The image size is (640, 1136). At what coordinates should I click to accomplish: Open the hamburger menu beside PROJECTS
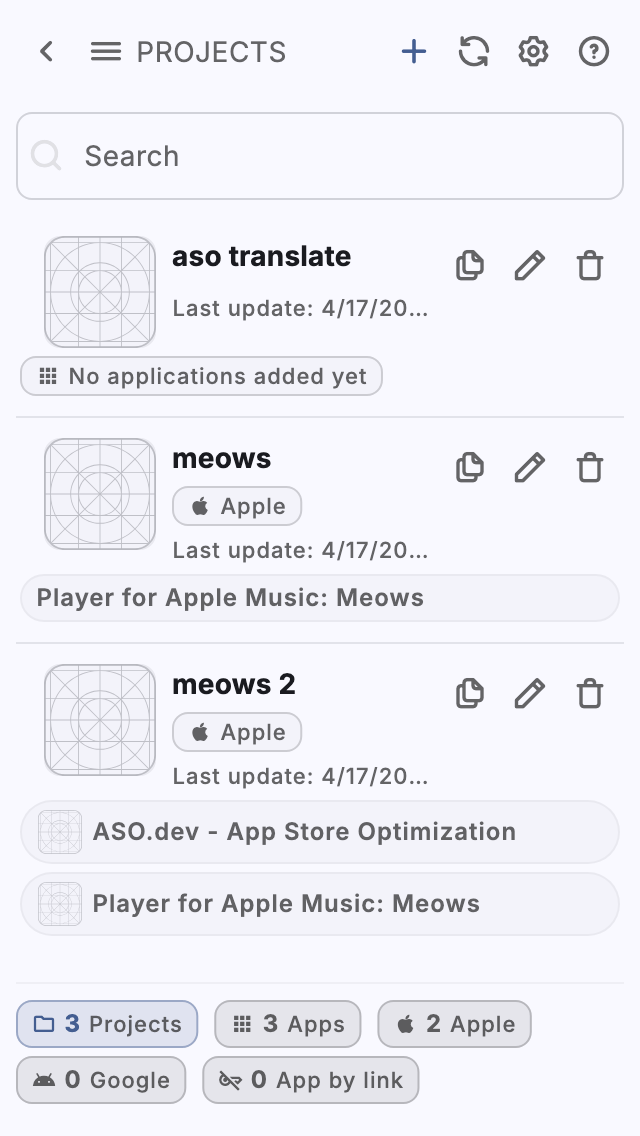(x=106, y=51)
